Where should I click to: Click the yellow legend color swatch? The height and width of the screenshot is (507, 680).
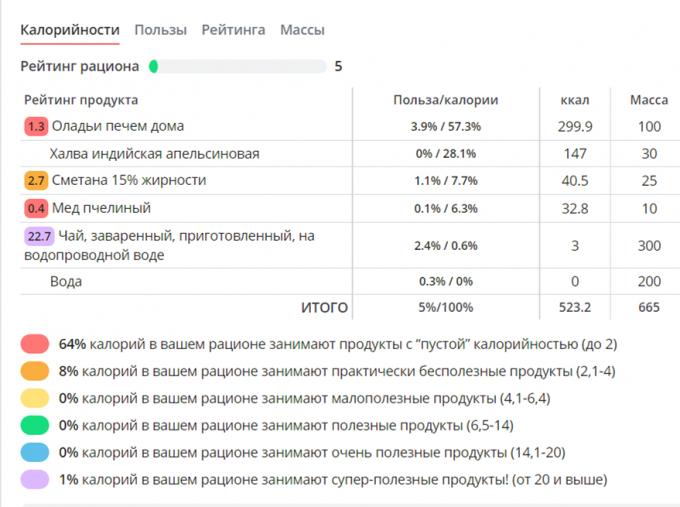35,398
